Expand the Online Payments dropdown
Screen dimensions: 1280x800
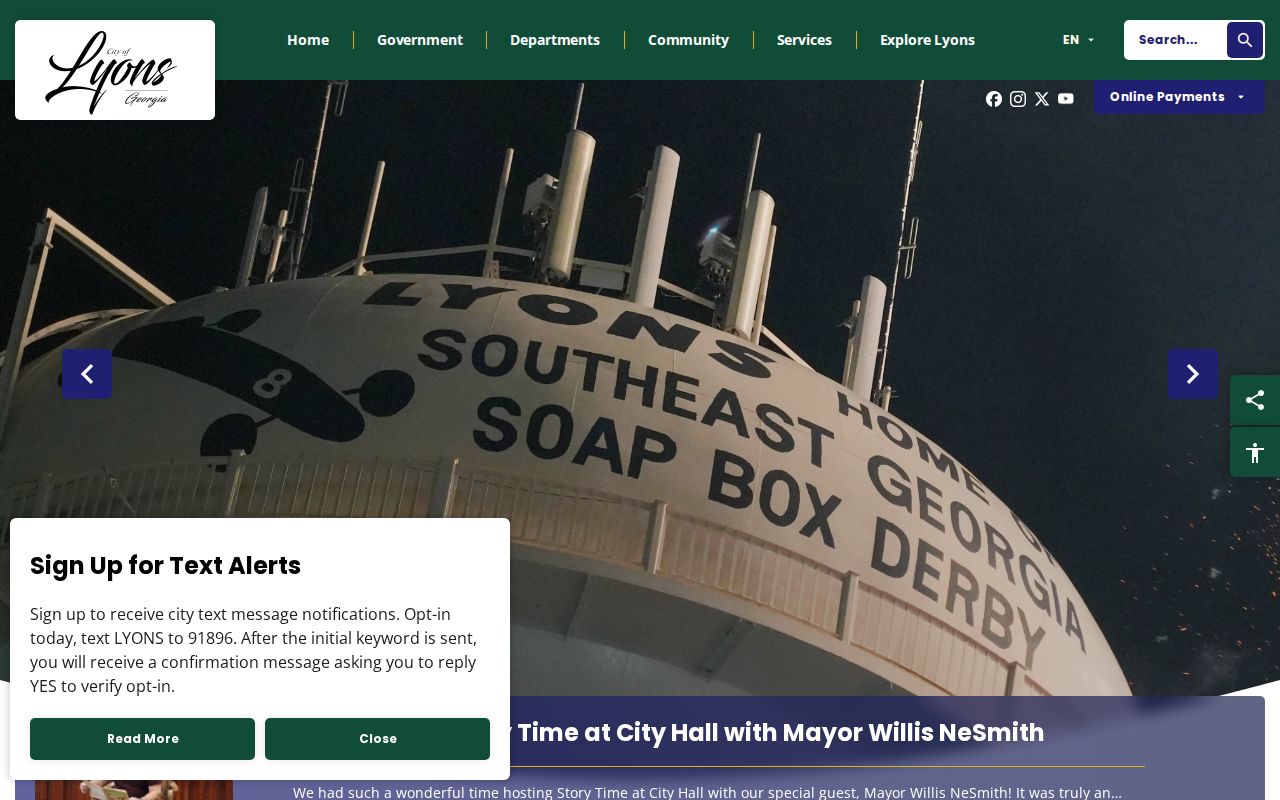click(1179, 97)
